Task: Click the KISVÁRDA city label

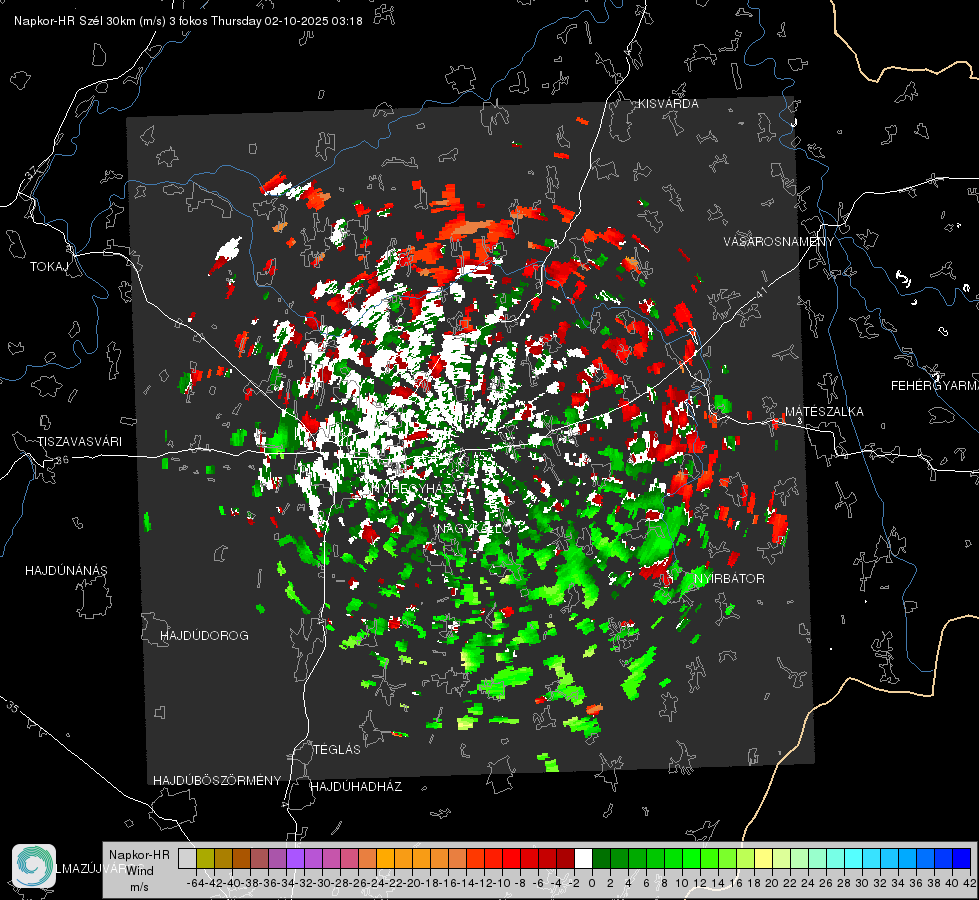Action: click(x=668, y=104)
